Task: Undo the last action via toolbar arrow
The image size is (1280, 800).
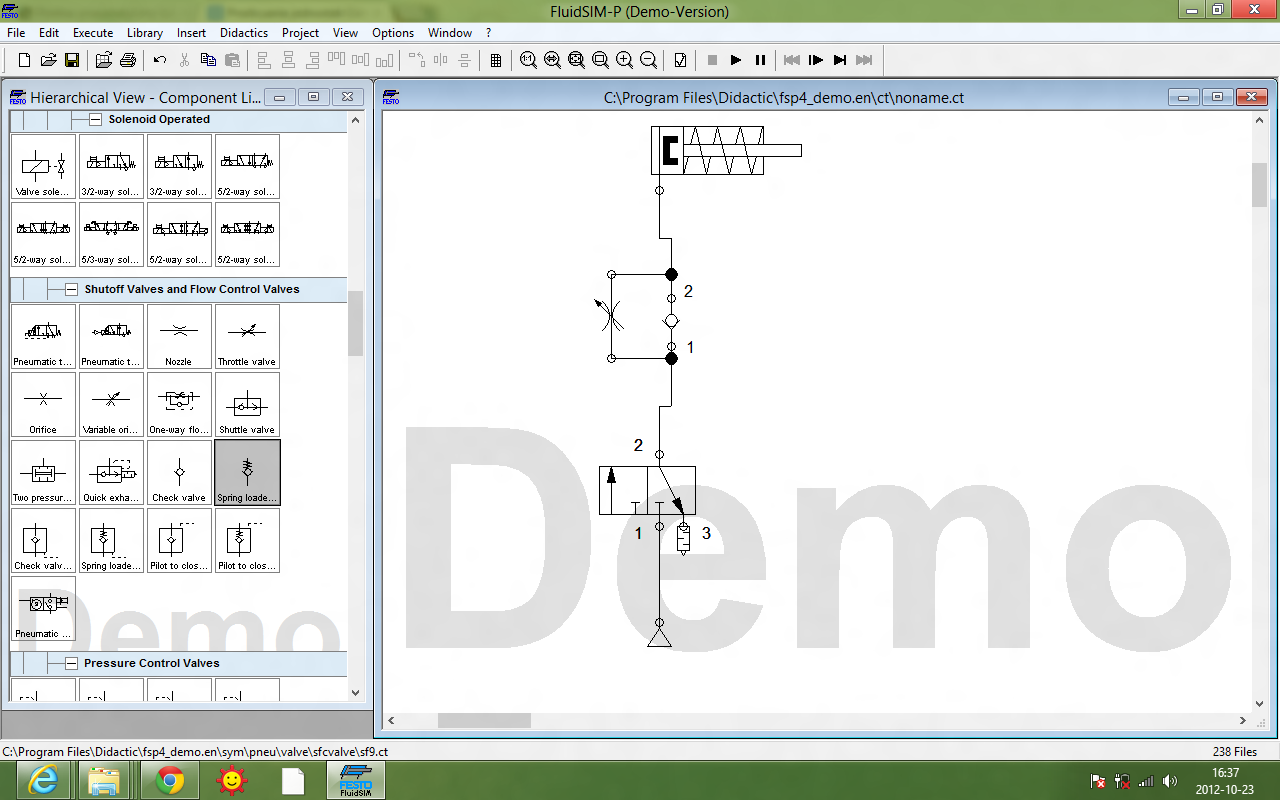Action: point(160,60)
